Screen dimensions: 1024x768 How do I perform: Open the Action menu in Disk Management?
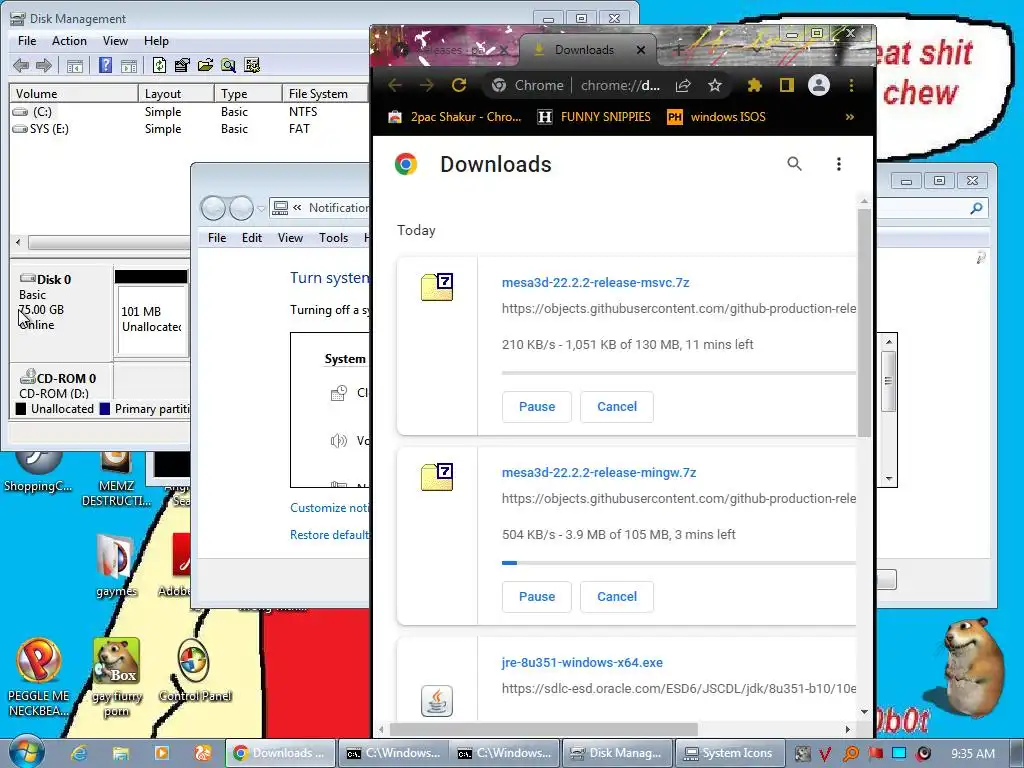(69, 40)
